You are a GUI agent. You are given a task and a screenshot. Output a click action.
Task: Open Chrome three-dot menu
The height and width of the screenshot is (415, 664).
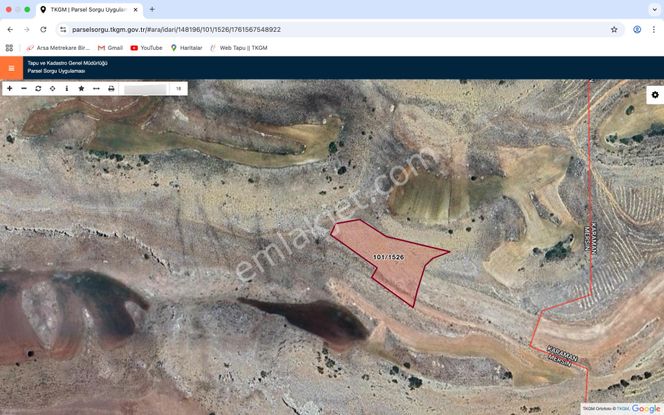[654, 29]
